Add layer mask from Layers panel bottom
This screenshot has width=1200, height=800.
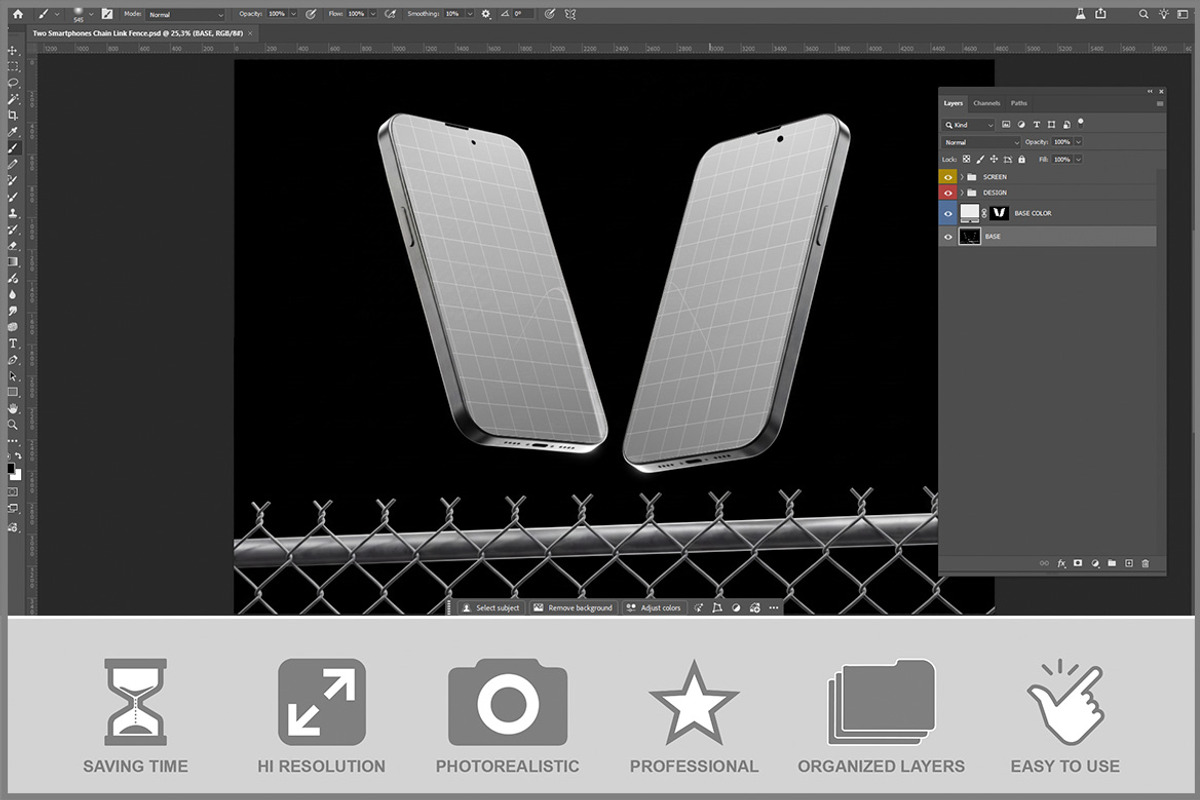tap(1078, 563)
